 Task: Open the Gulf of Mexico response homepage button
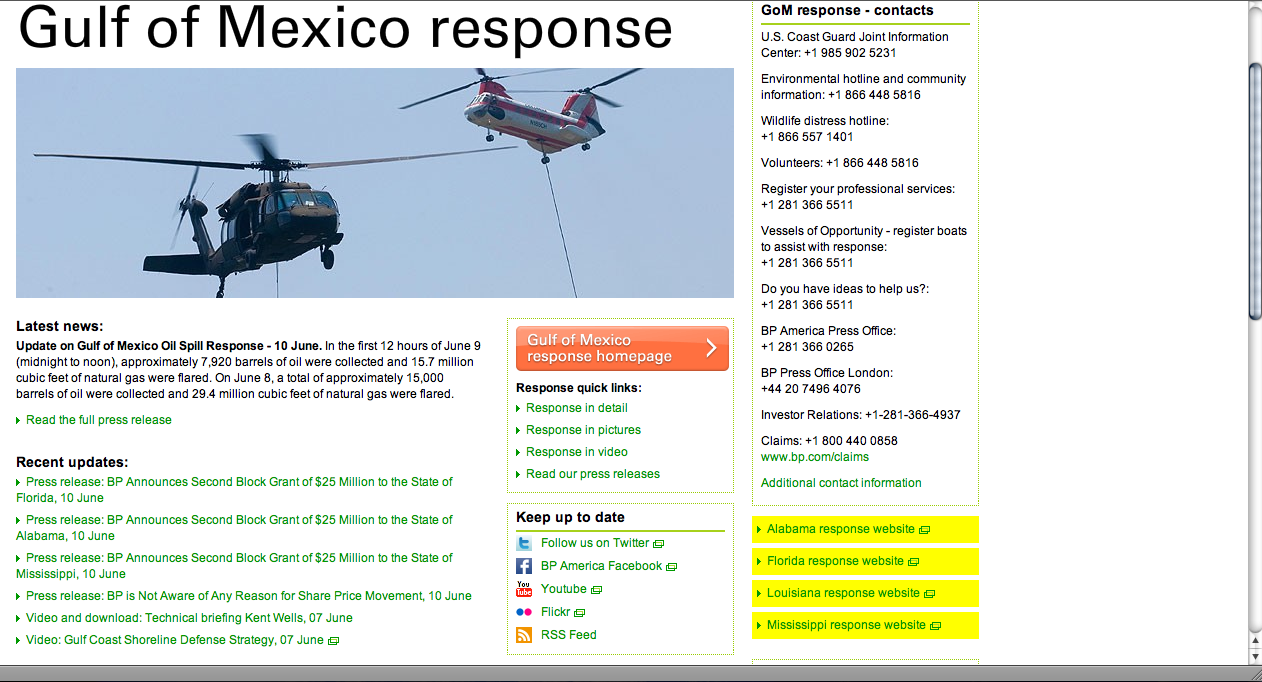[x=622, y=348]
